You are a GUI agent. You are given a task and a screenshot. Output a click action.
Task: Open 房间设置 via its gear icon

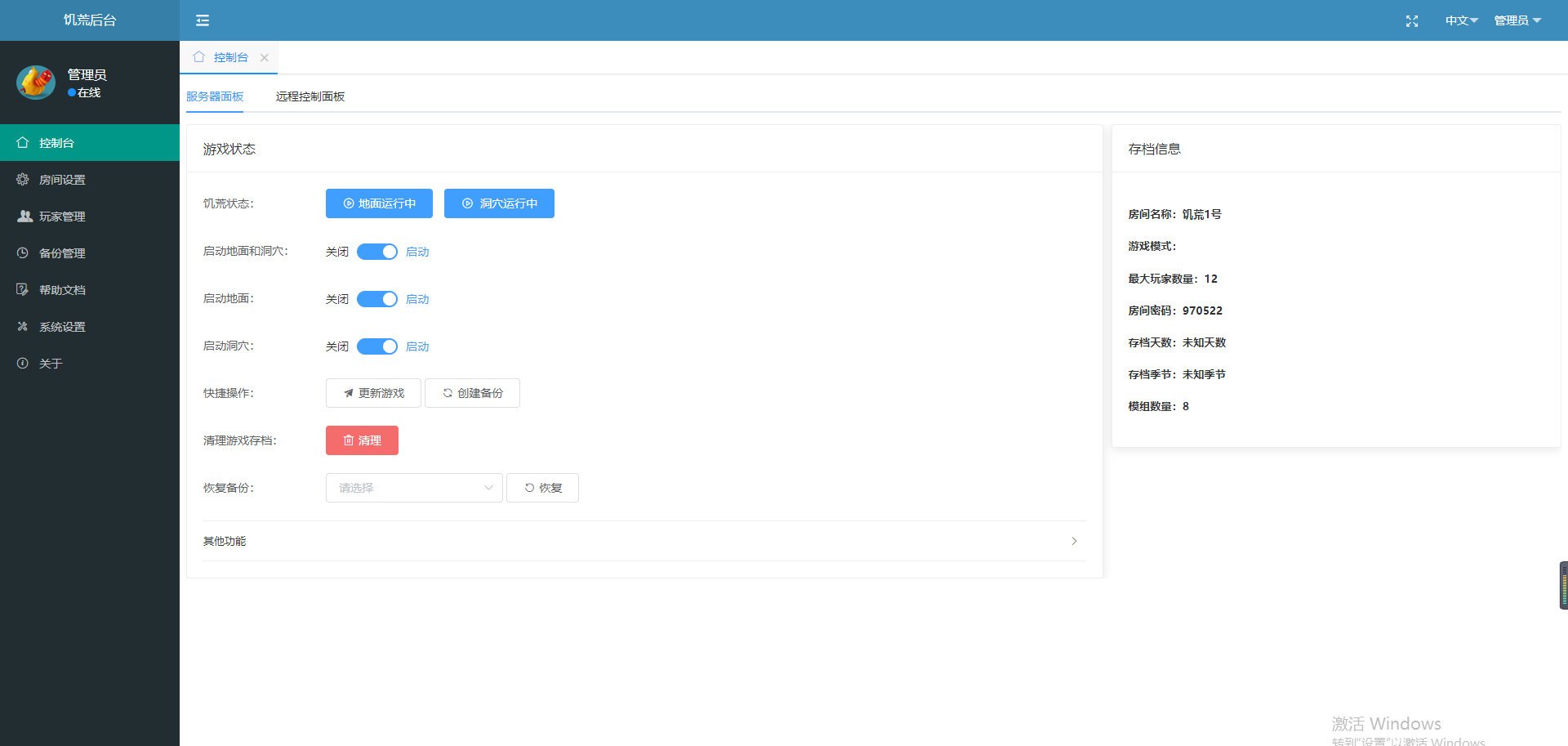[23, 180]
